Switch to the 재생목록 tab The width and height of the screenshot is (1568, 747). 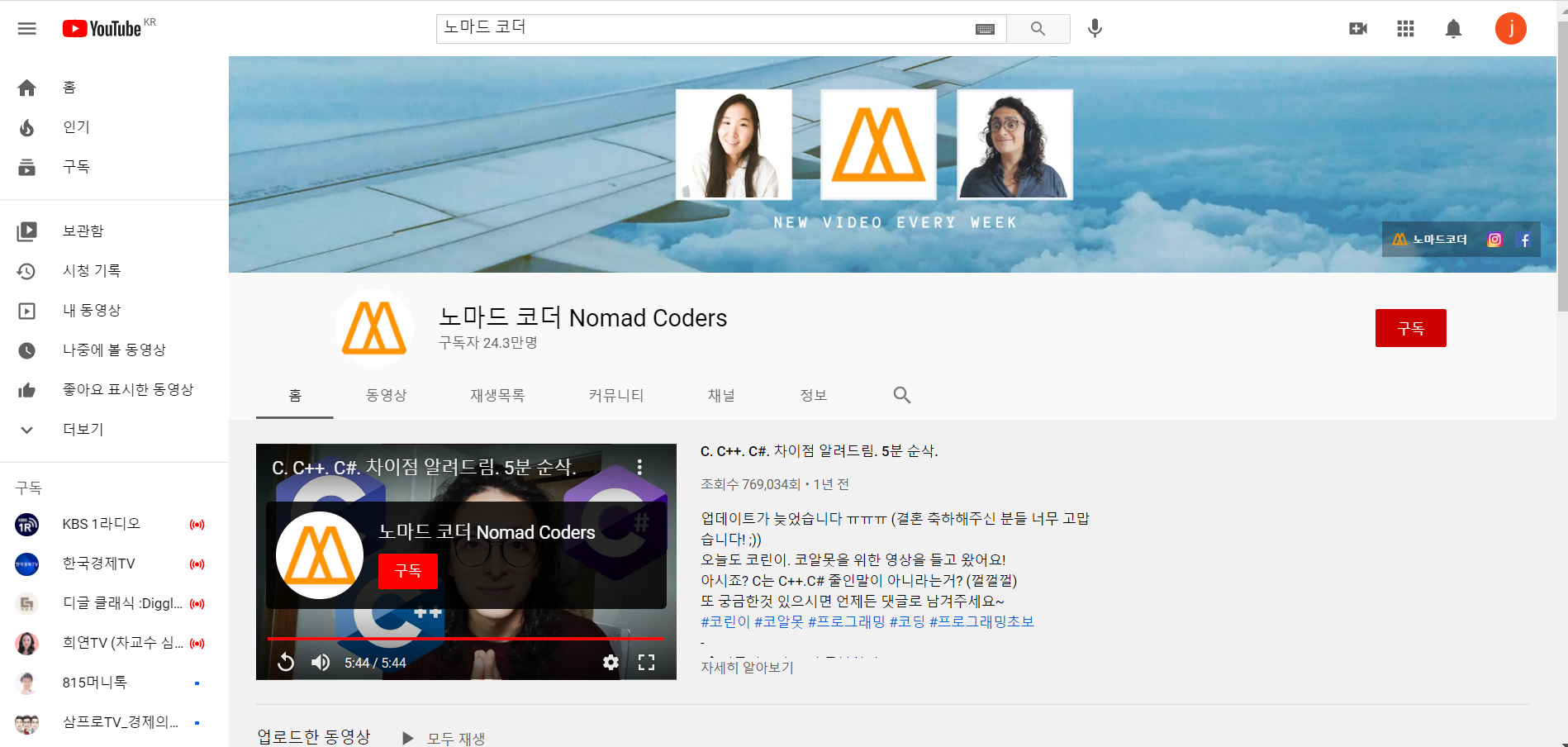[497, 396]
